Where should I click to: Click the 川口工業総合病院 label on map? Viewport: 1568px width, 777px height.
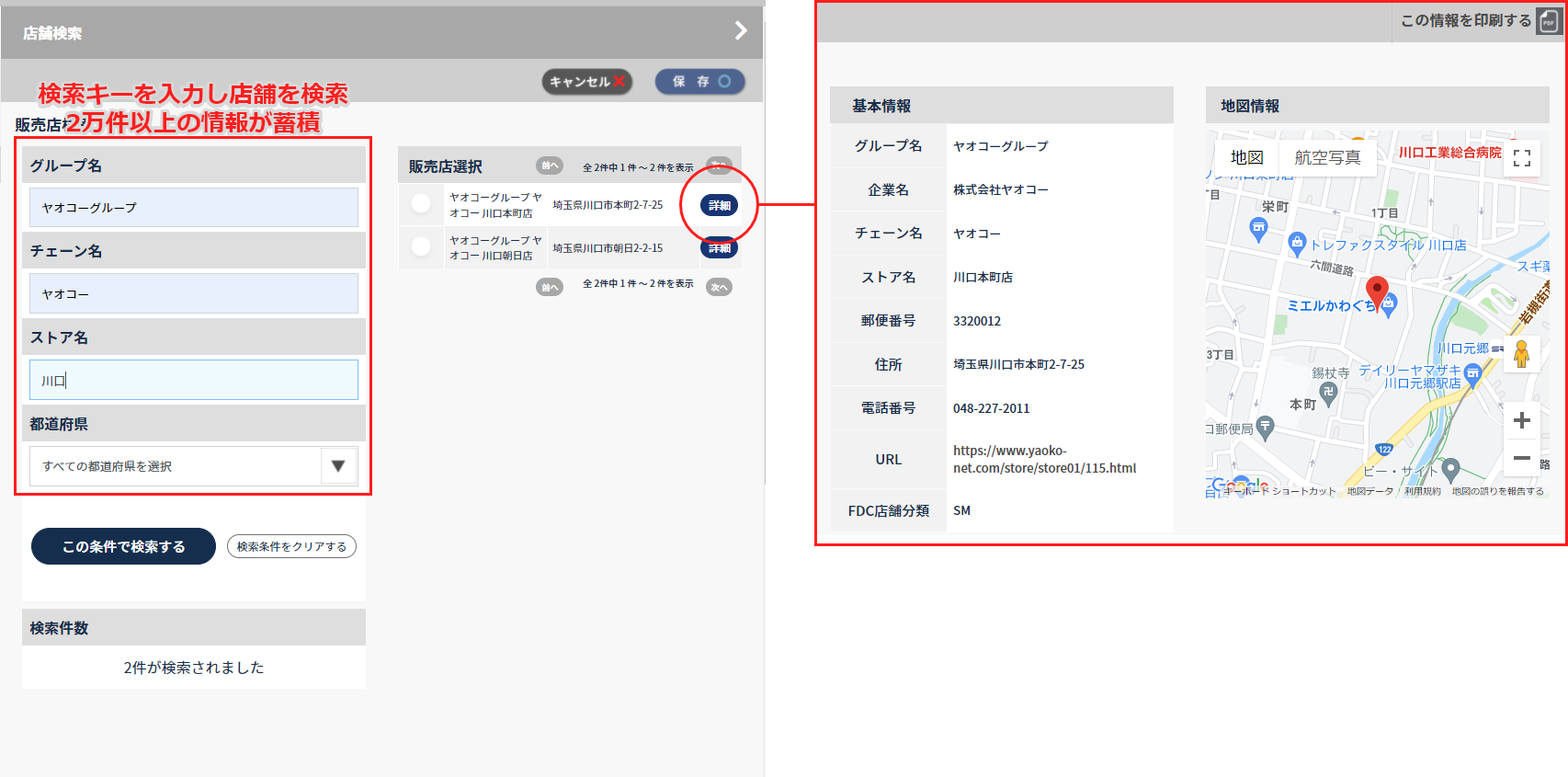(x=1449, y=153)
